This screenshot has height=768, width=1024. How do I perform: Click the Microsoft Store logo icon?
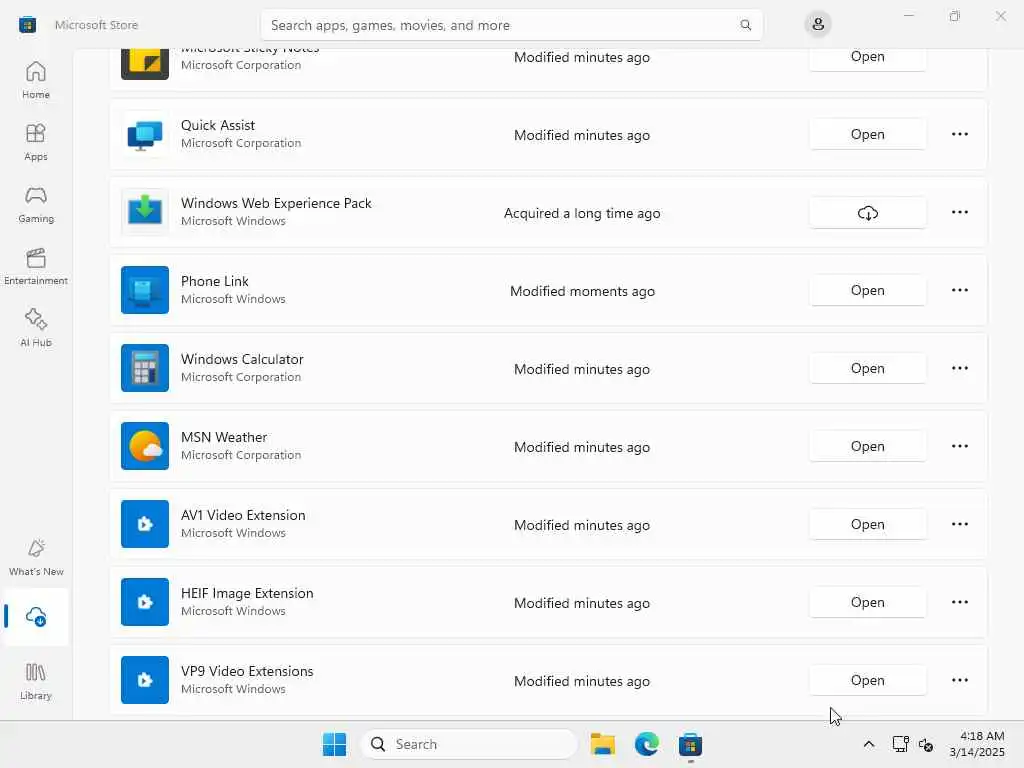click(27, 25)
